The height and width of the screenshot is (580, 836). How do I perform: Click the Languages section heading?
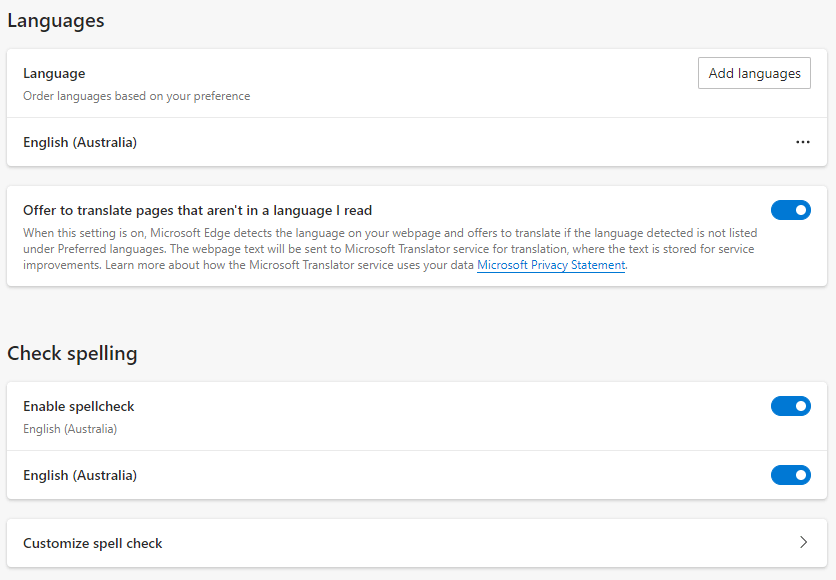point(56,20)
